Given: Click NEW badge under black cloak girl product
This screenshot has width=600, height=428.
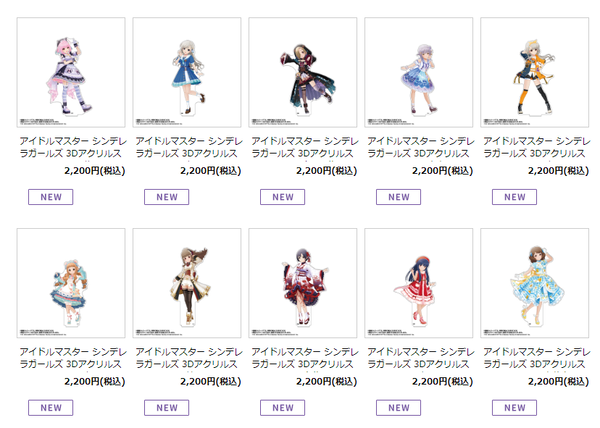Looking at the screenshot, I should [x=282, y=197].
